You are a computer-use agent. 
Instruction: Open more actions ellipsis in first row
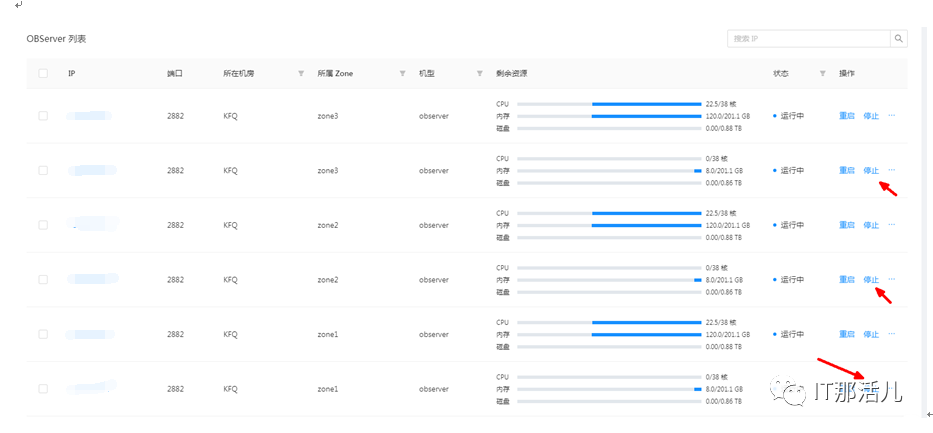click(x=891, y=115)
